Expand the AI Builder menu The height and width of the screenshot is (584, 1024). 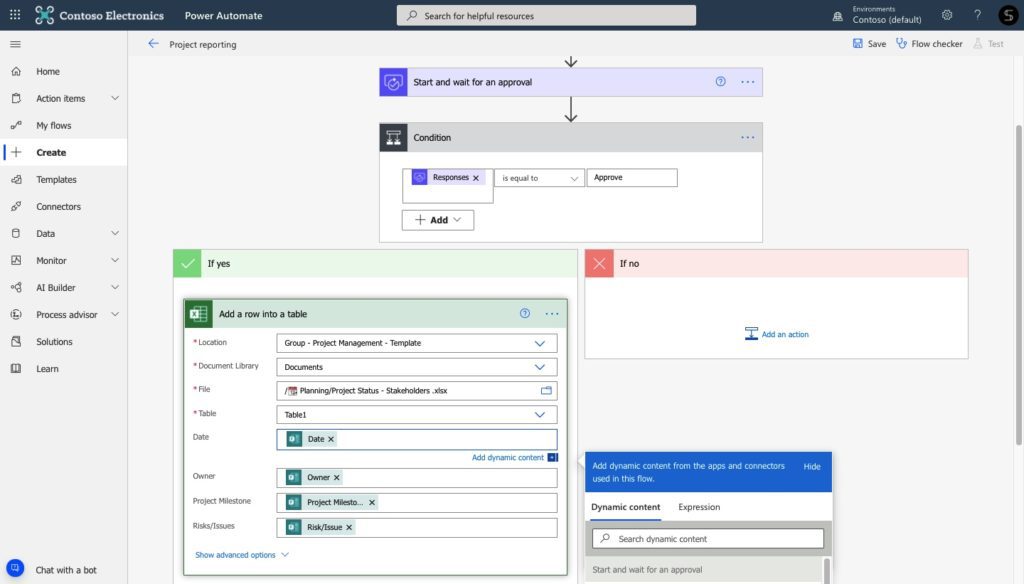(x=115, y=287)
